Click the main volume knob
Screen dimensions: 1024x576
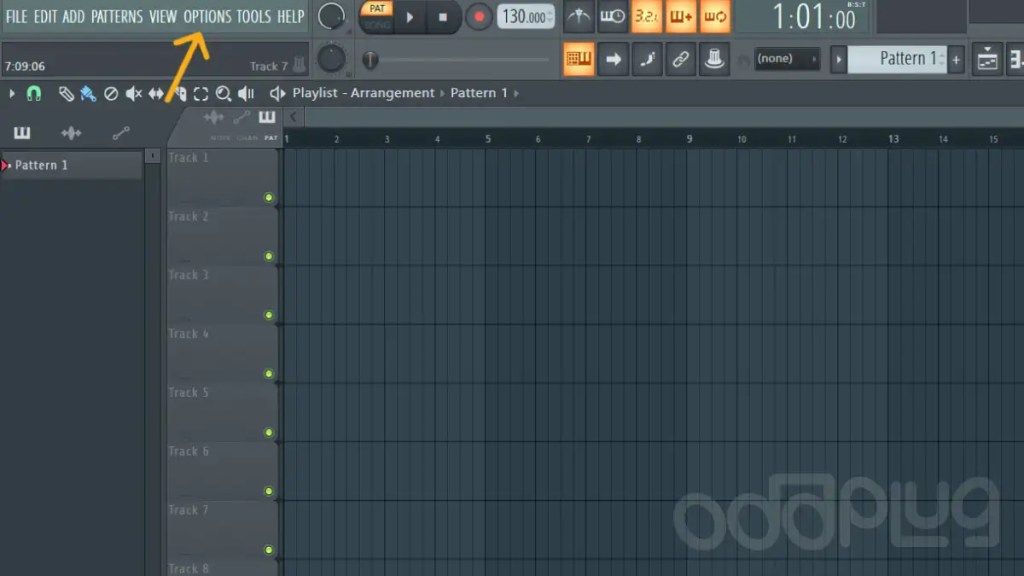pyautogui.click(x=331, y=16)
